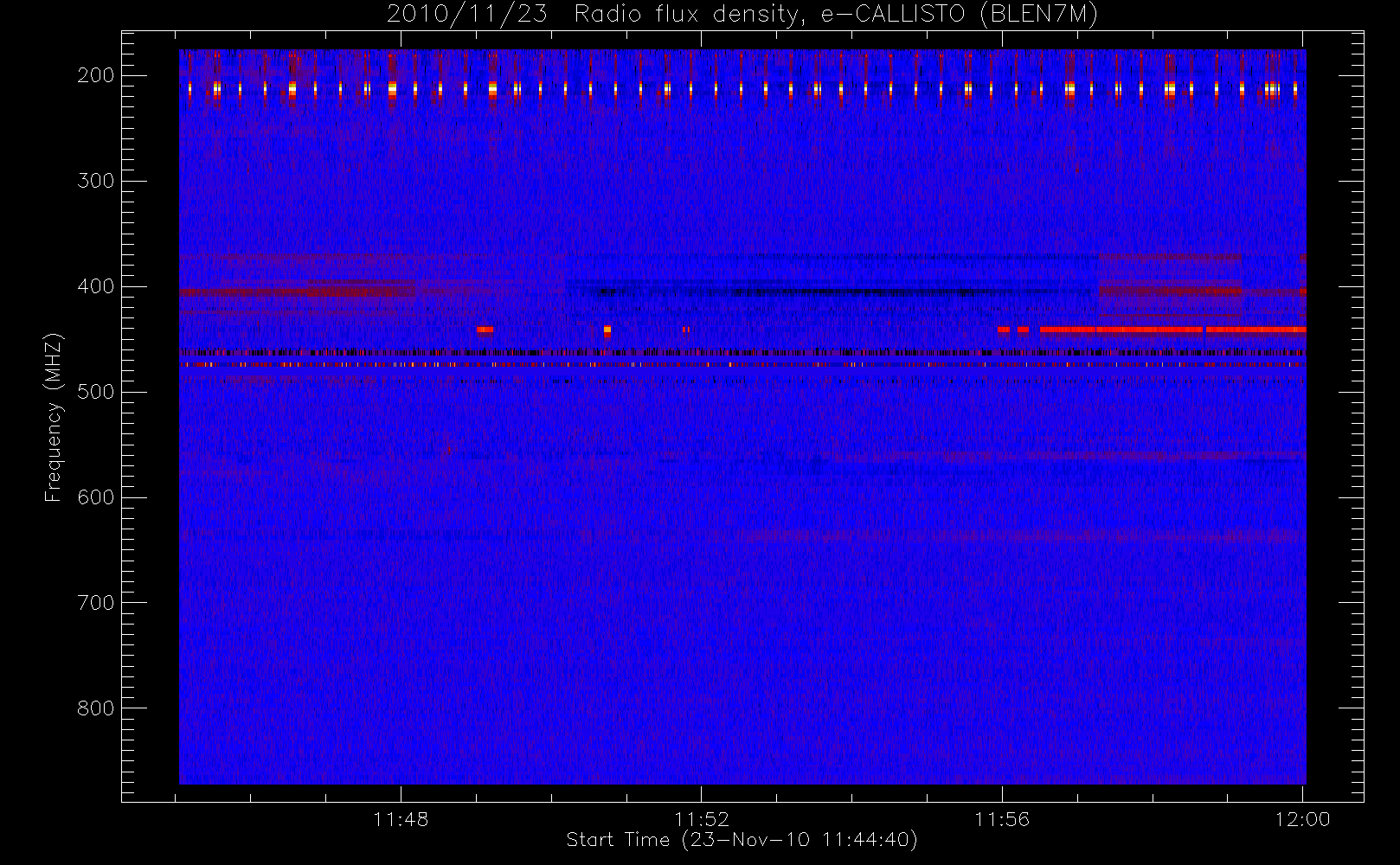Viewport: 1400px width, 865px height.
Task: Click the 700 frequency tick label
Action: 96,603
